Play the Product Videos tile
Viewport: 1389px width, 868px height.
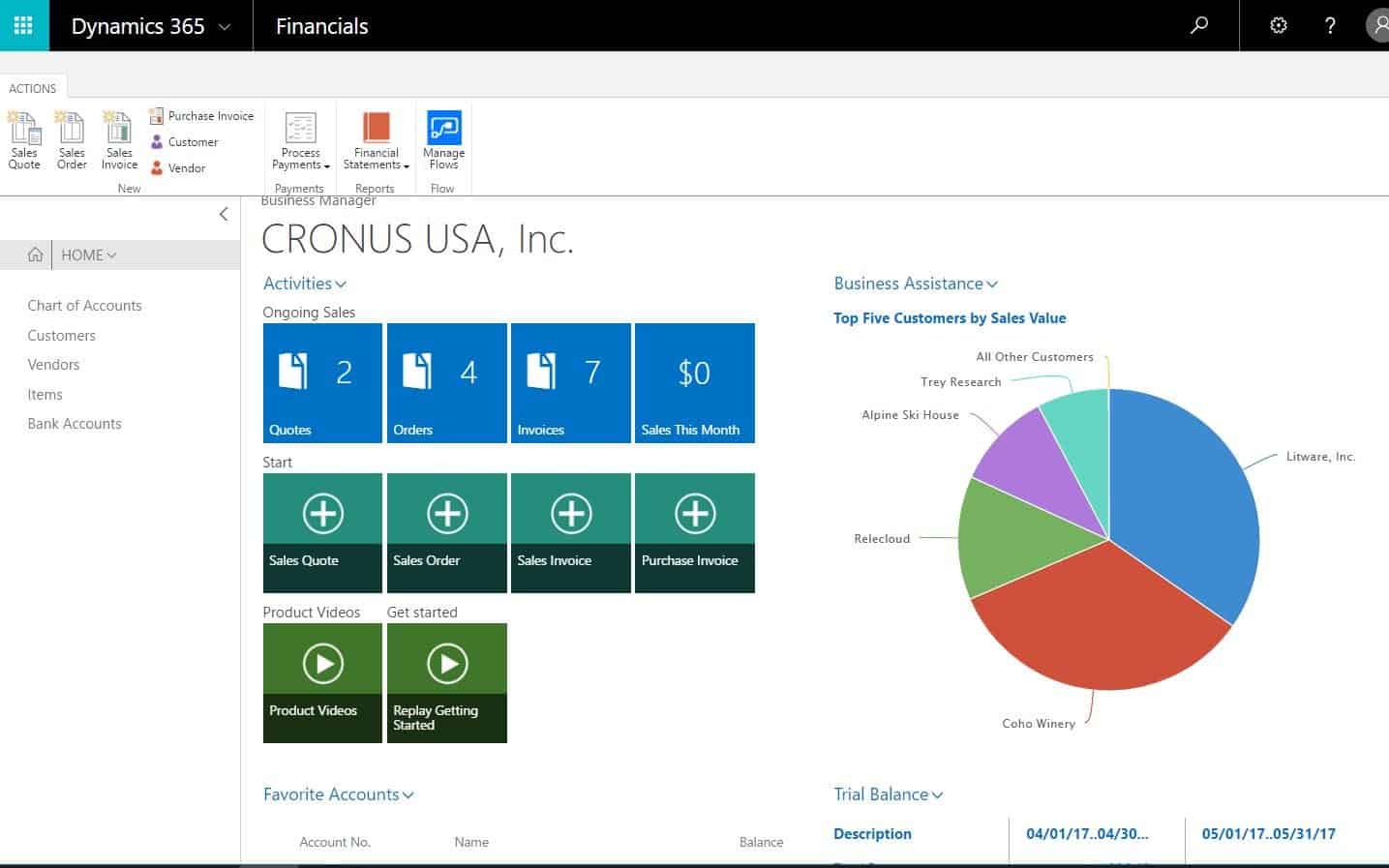coord(322,683)
